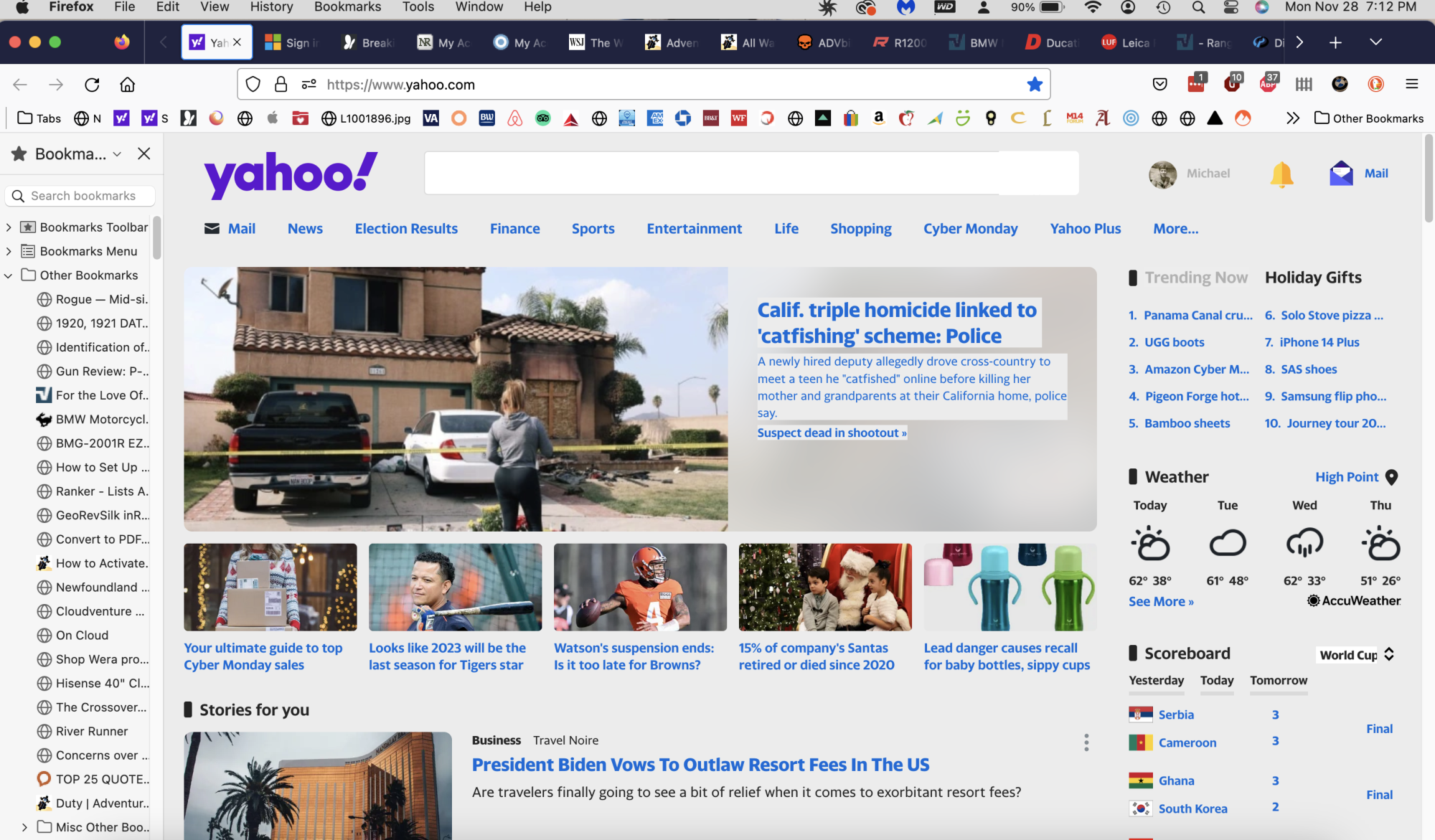The height and width of the screenshot is (840, 1435).
Task: Open the L1001896.jpg bookmark
Action: click(x=366, y=118)
